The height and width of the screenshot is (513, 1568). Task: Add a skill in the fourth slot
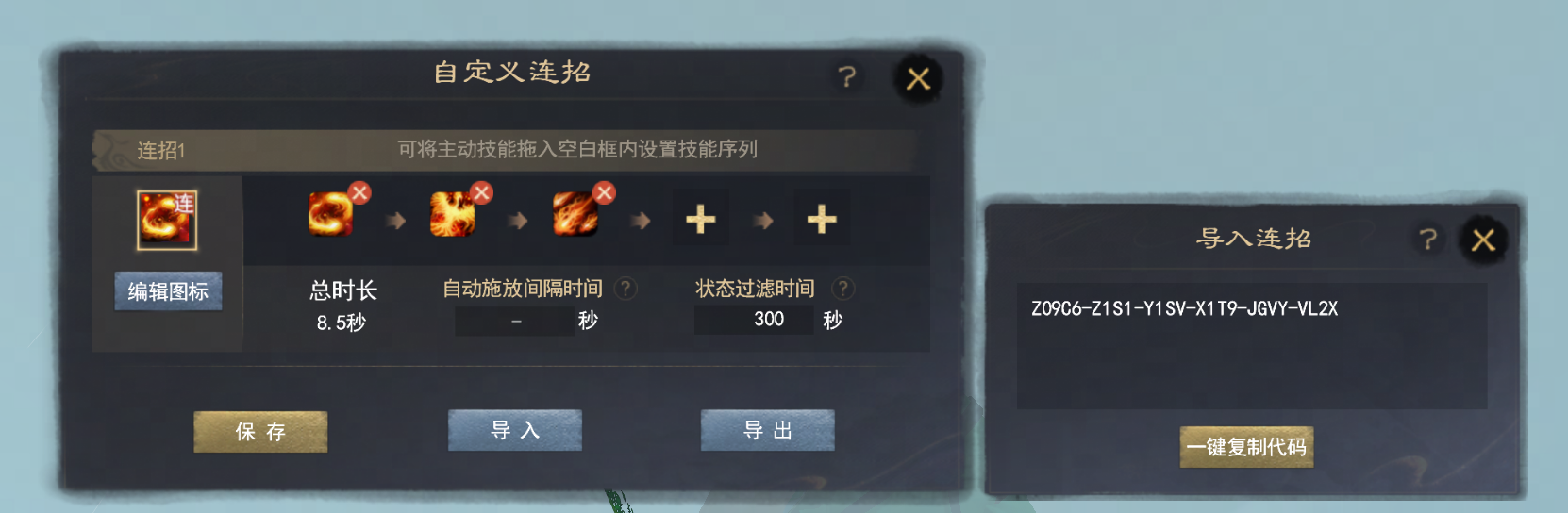pyautogui.click(x=700, y=219)
